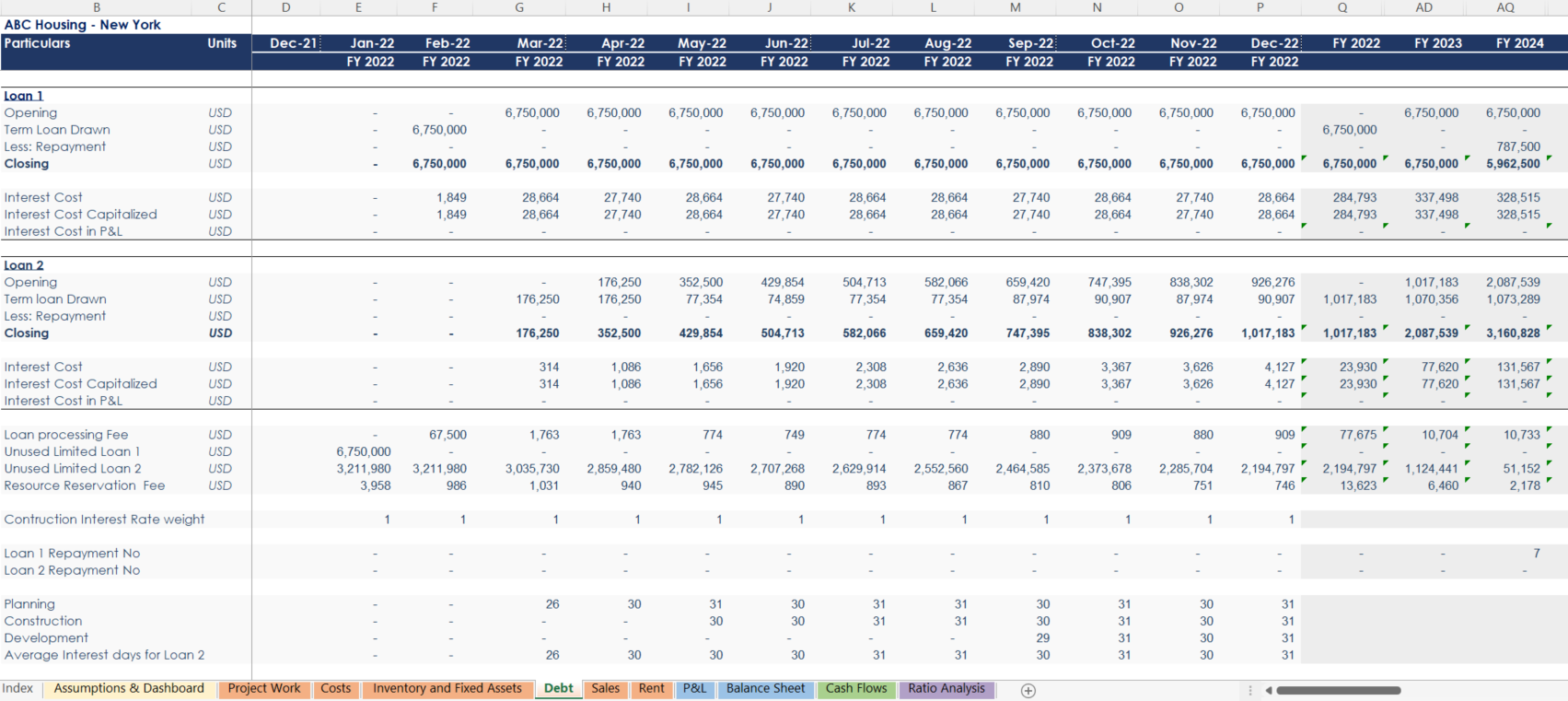The width and height of the screenshot is (1568, 701).
Task: Select 'Resource Reservation Fee' row label
Action: (85, 485)
